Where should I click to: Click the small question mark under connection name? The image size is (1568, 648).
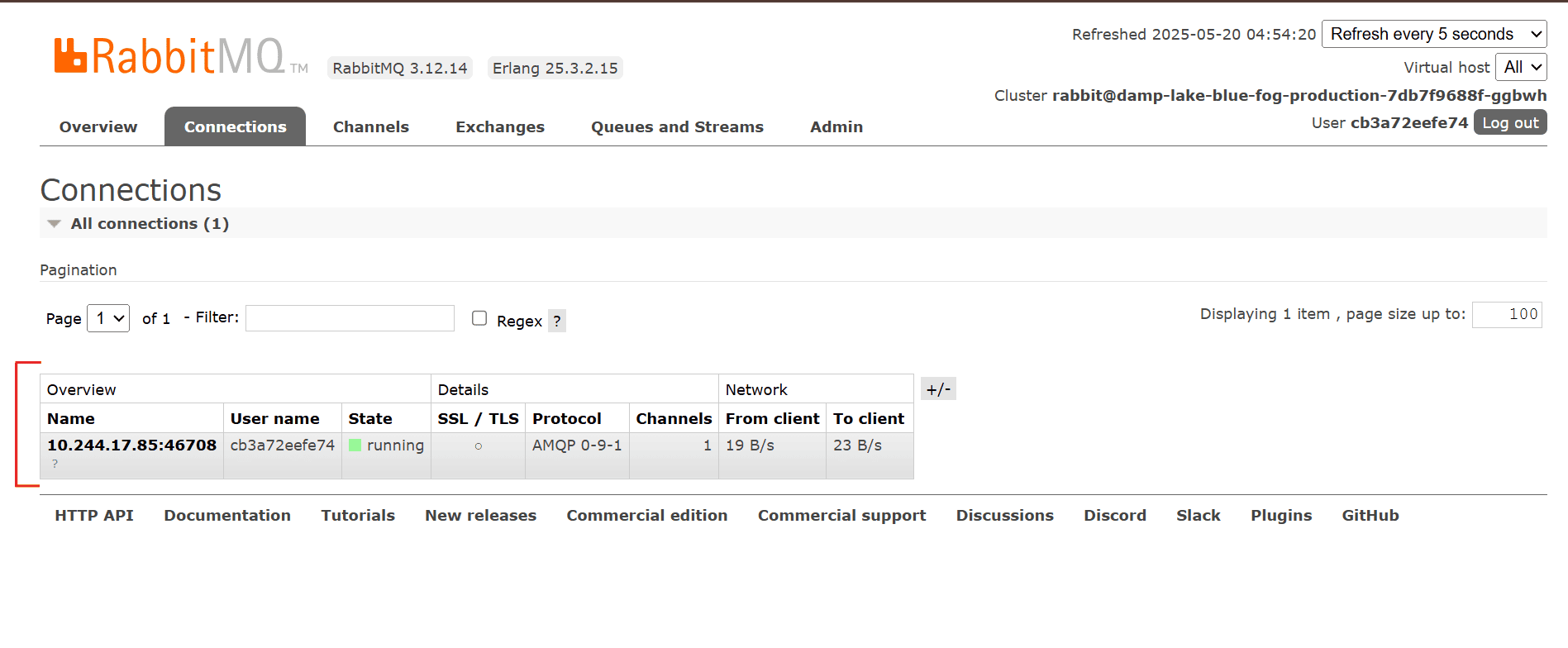[55, 464]
